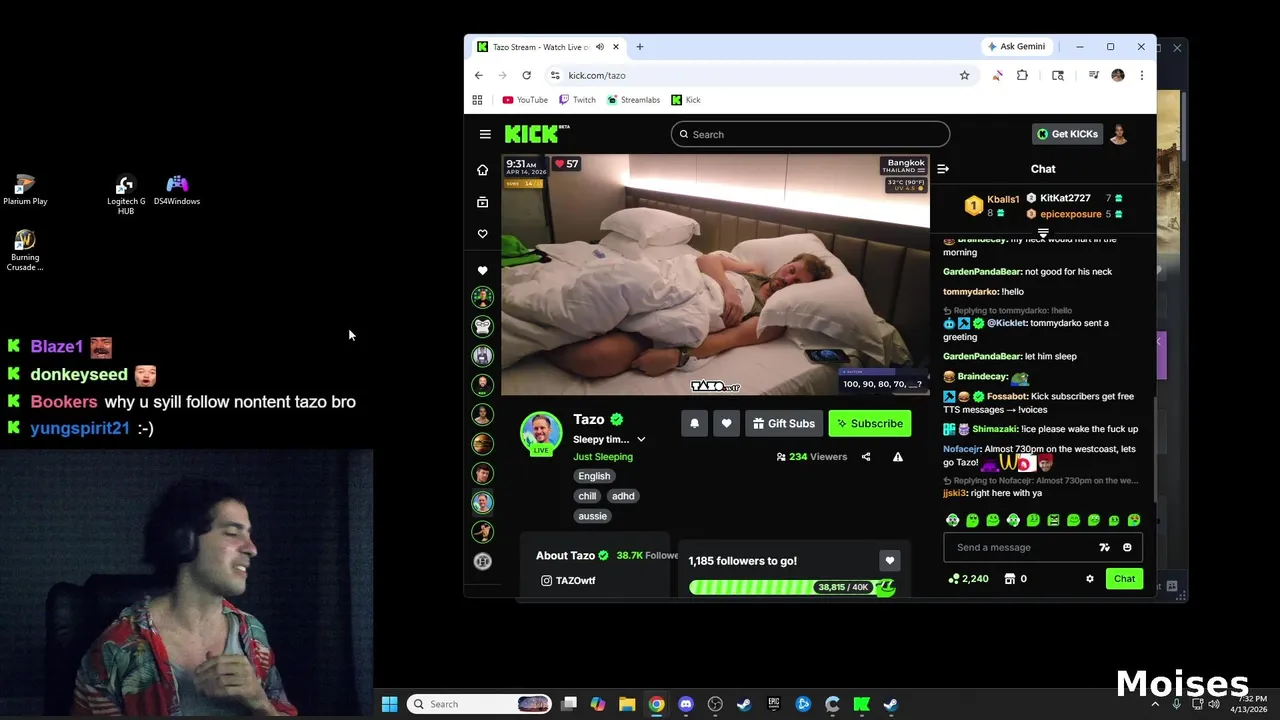Image resolution: width=1280 pixels, height=720 pixels.
Task: Open chat settings gear icon
Action: point(1089,578)
